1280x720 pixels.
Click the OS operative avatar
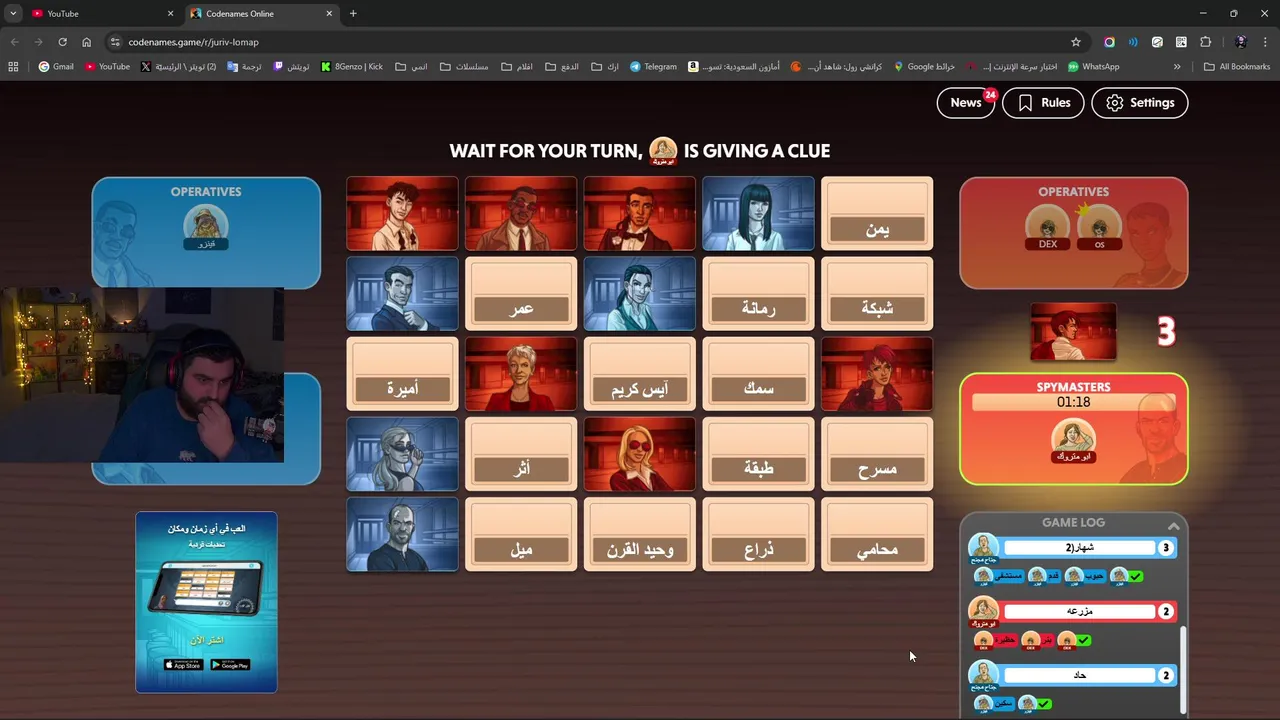tap(1099, 227)
